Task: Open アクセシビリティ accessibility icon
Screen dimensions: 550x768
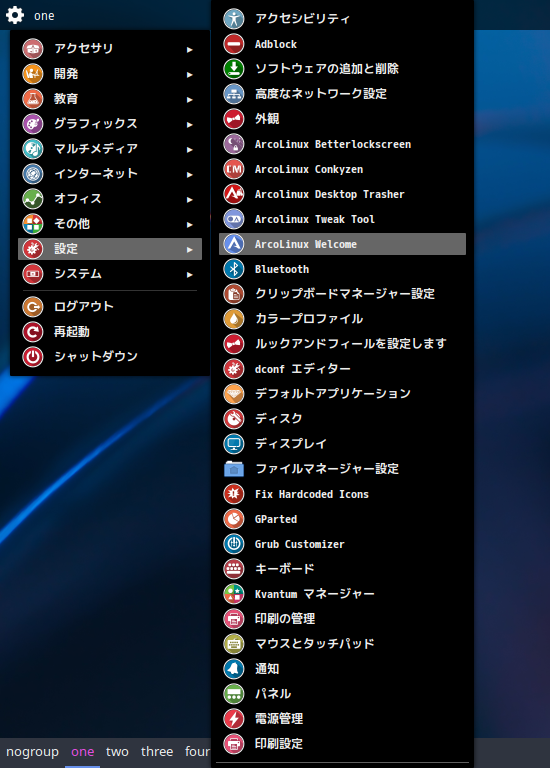Action: click(x=234, y=19)
